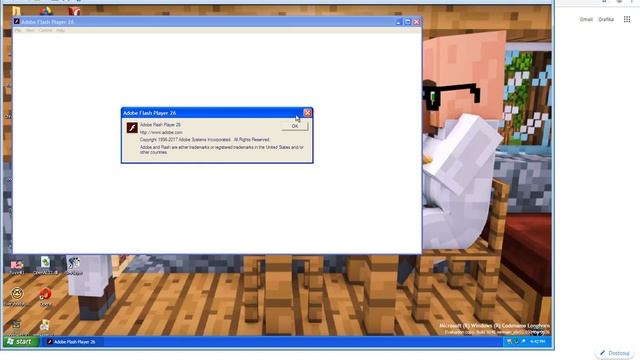Click the network icon in the system tray
The image size is (640, 360).
[x=509, y=342]
